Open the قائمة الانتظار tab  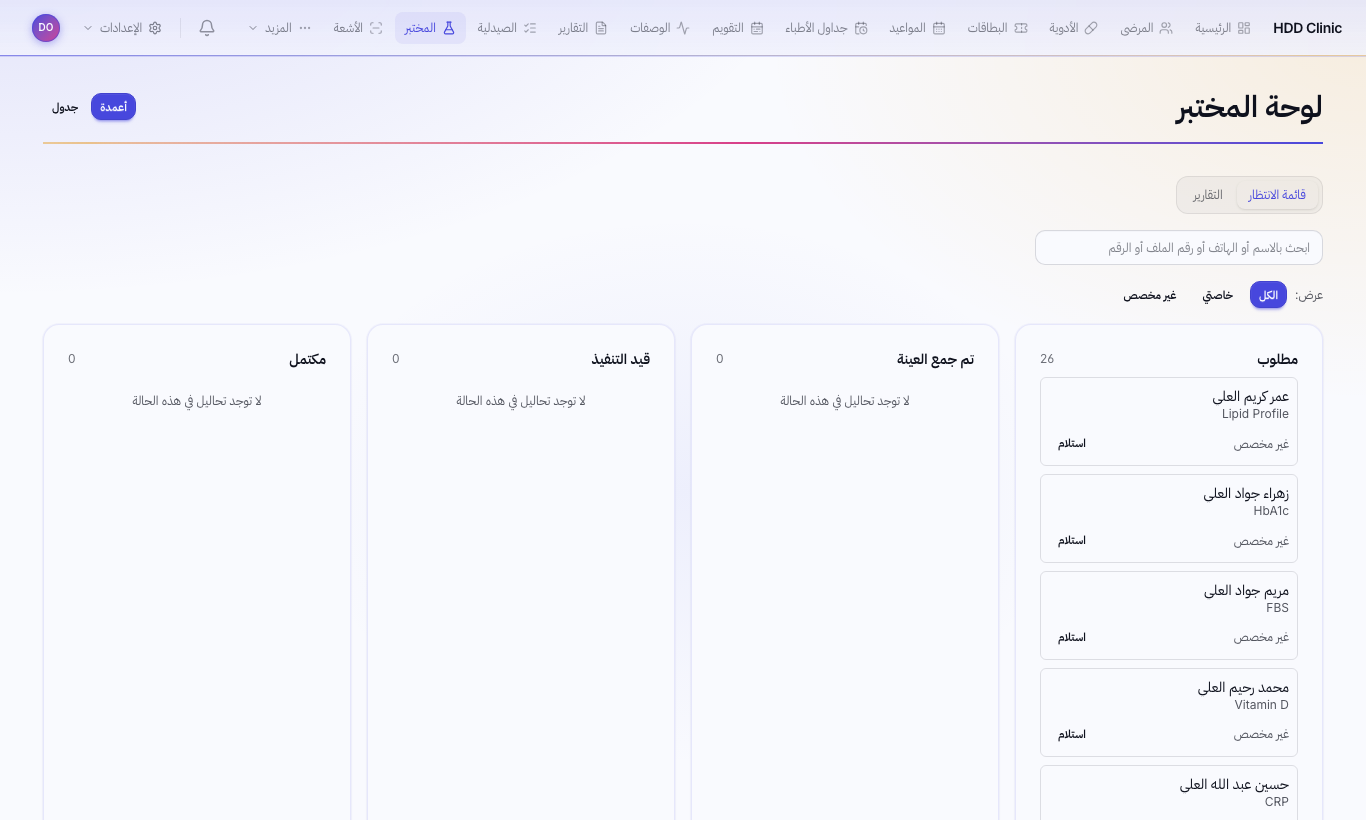(1277, 195)
